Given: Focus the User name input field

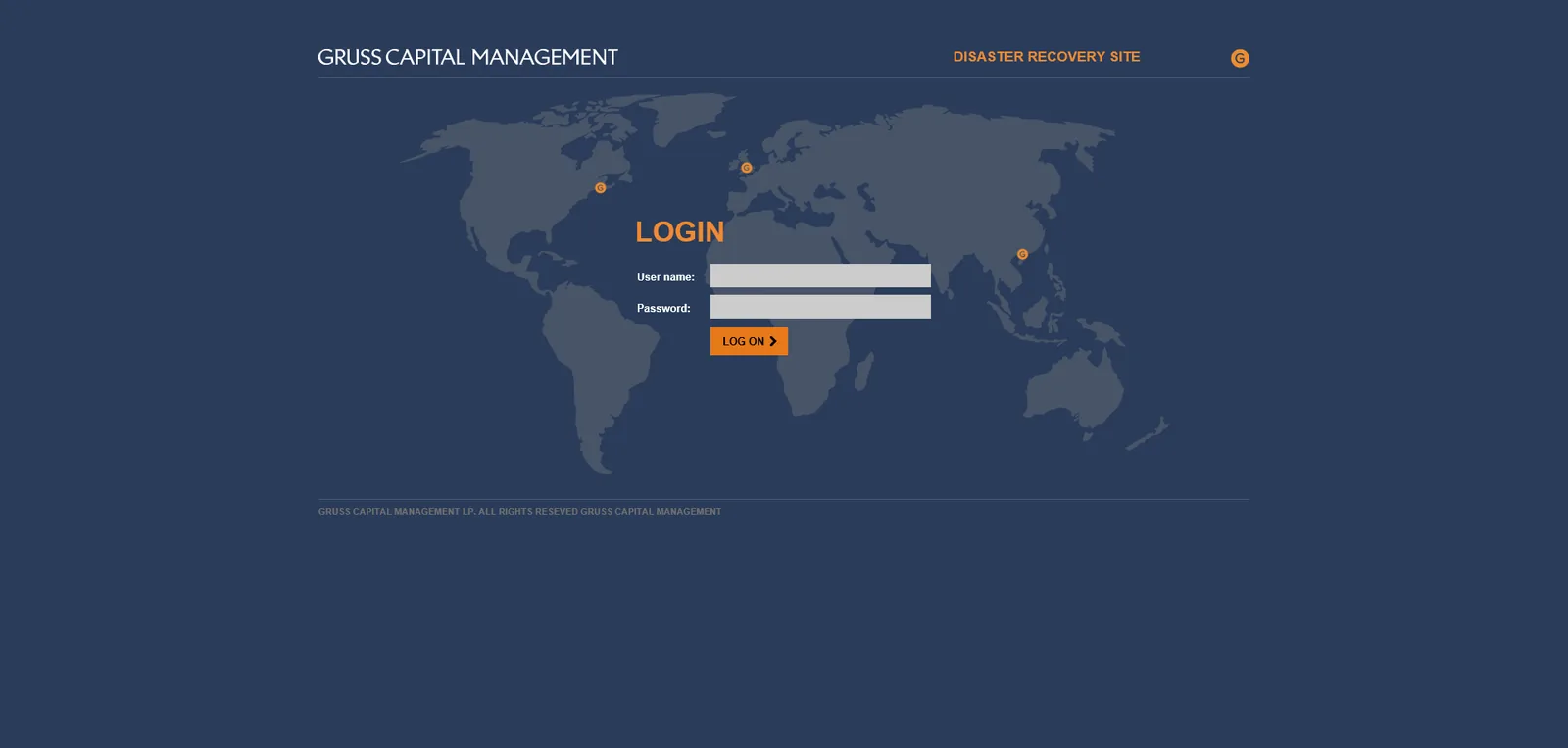Looking at the screenshot, I should [x=820, y=275].
